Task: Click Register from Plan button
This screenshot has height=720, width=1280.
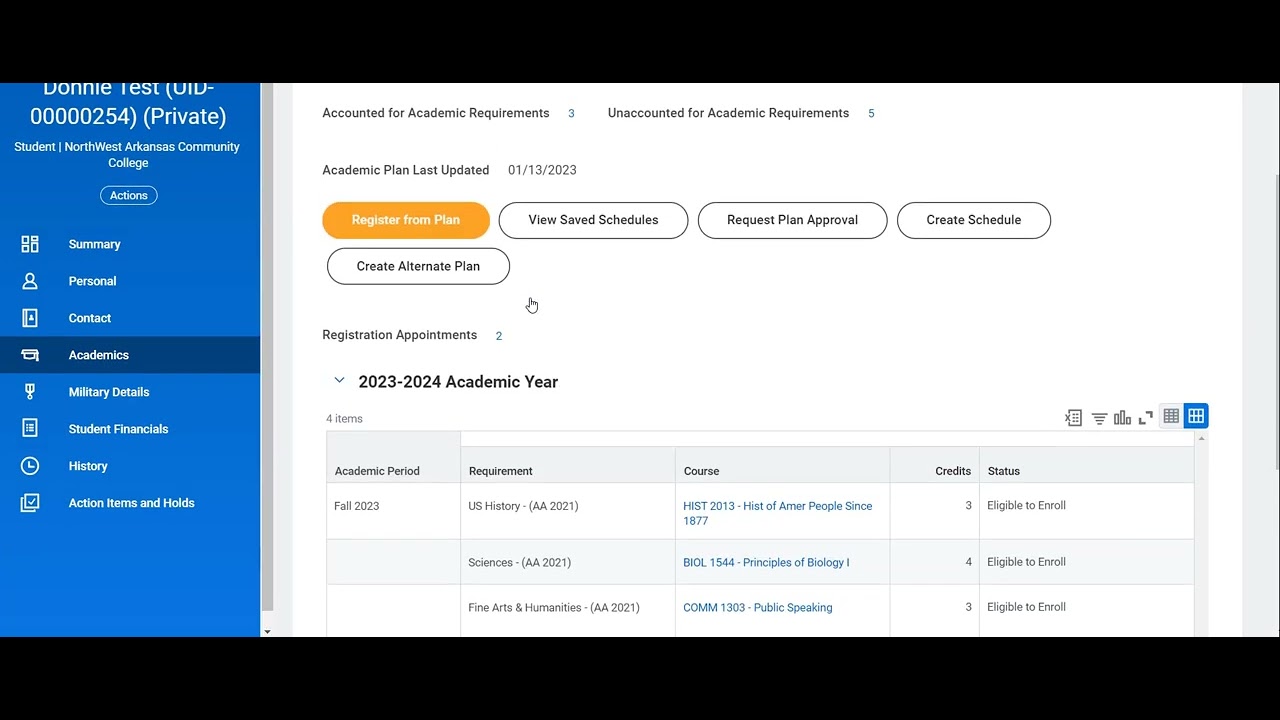Action: coord(406,220)
